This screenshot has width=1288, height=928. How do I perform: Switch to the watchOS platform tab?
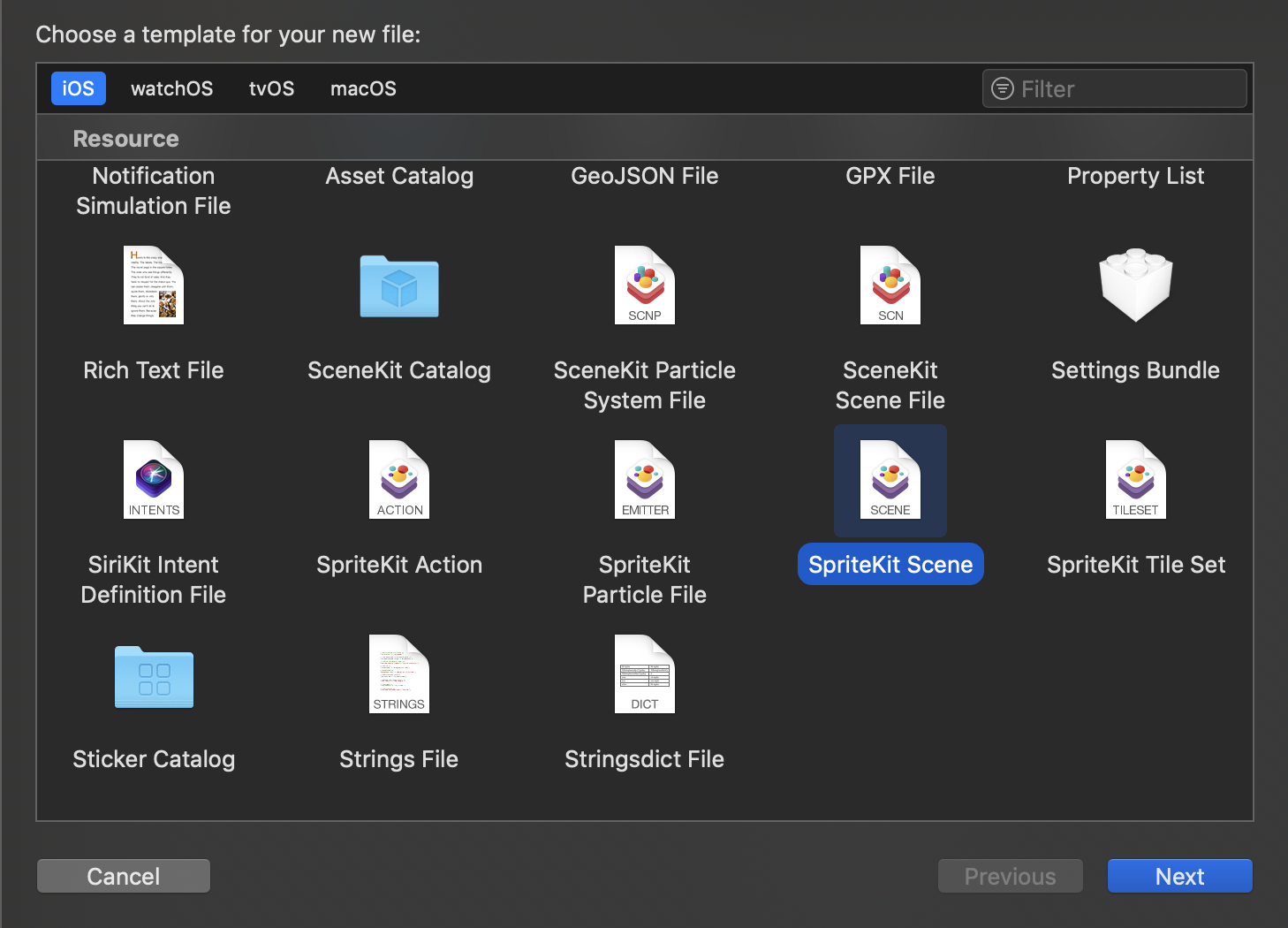[x=172, y=88]
